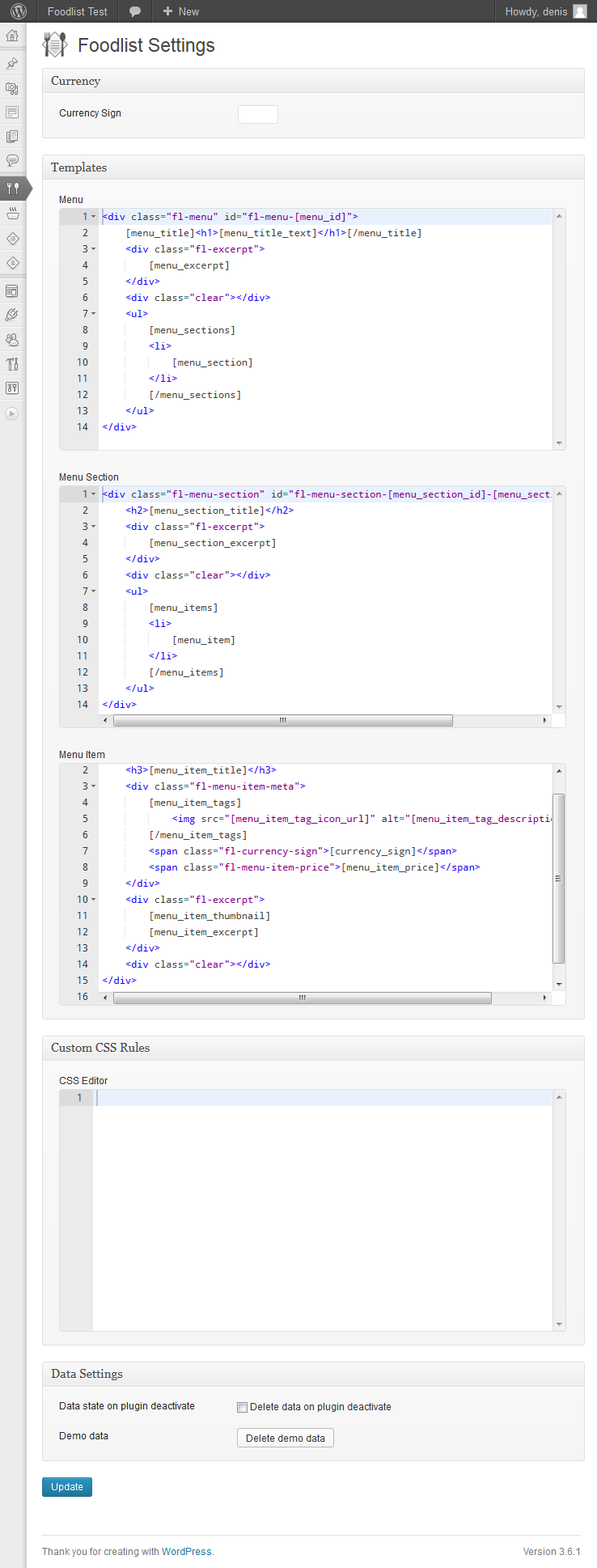Click the [menu_item] line in the Menu Section editor

[204, 640]
